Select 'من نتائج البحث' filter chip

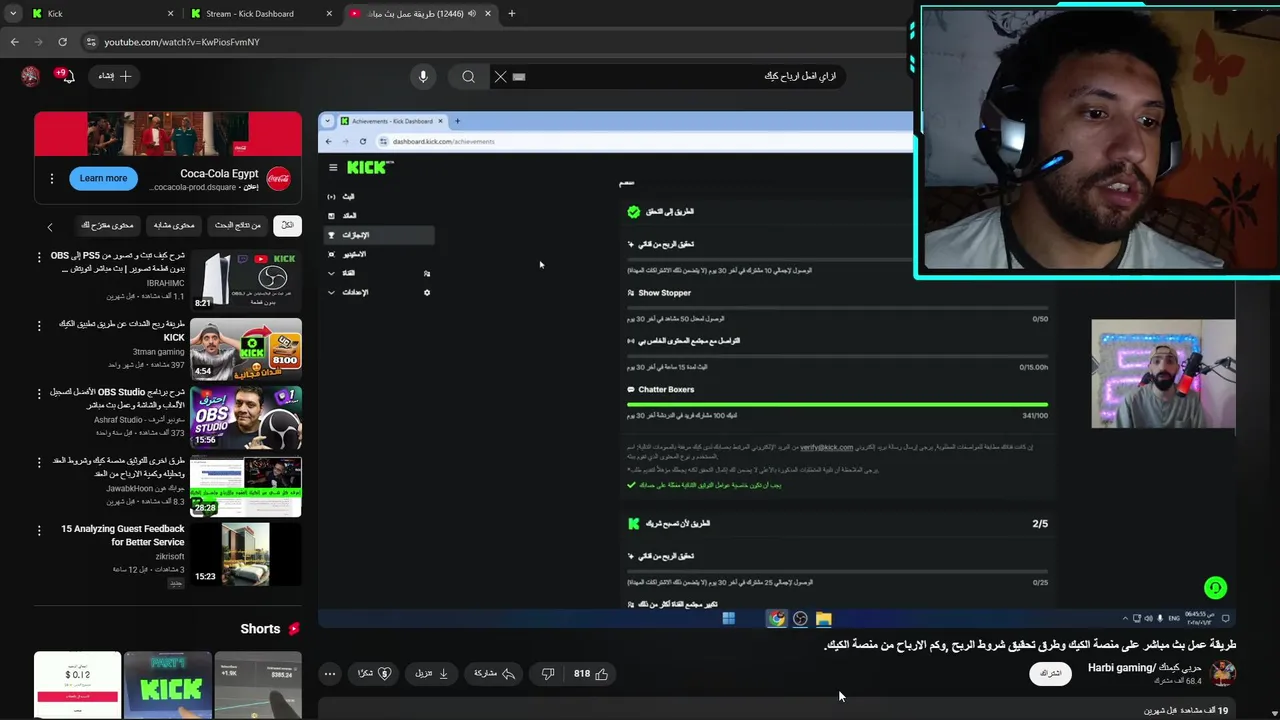[238, 225]
